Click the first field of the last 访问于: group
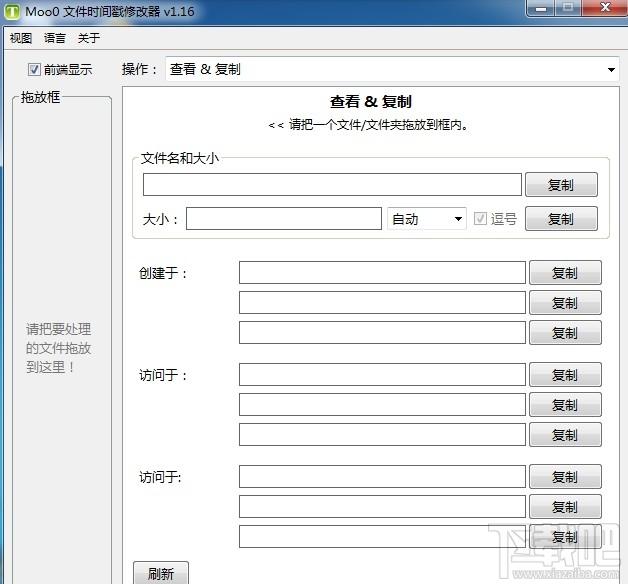Viewport: 628px width, 584px height. [x=382, y=477]
